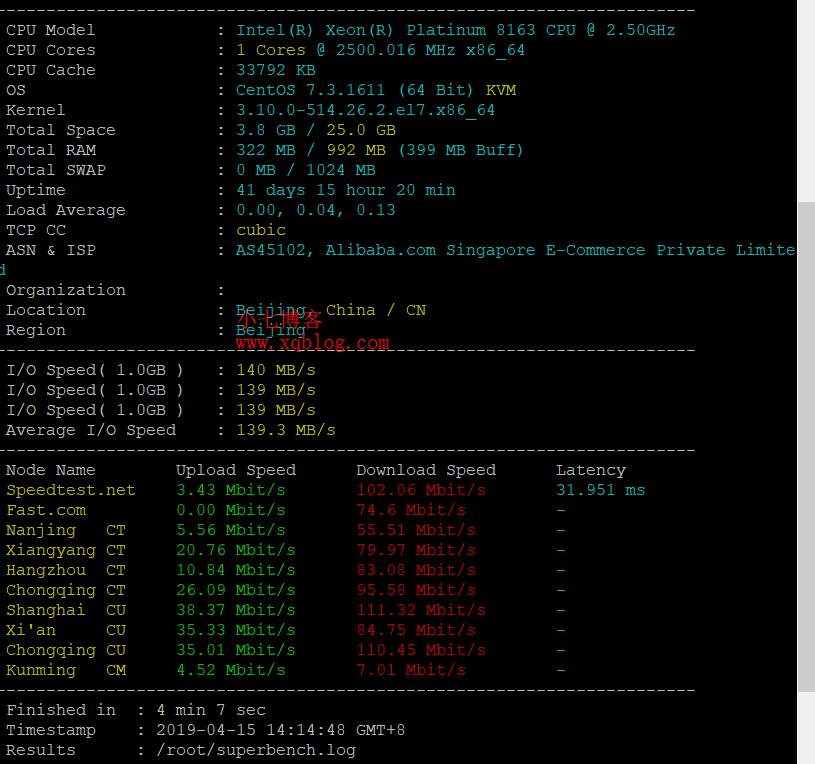Click the CPU model value 'Intel(R) Xeon(R) Platinum 8163'
Image resolution: width=815 pixels, height=764 pixels.
coord(385,30)
